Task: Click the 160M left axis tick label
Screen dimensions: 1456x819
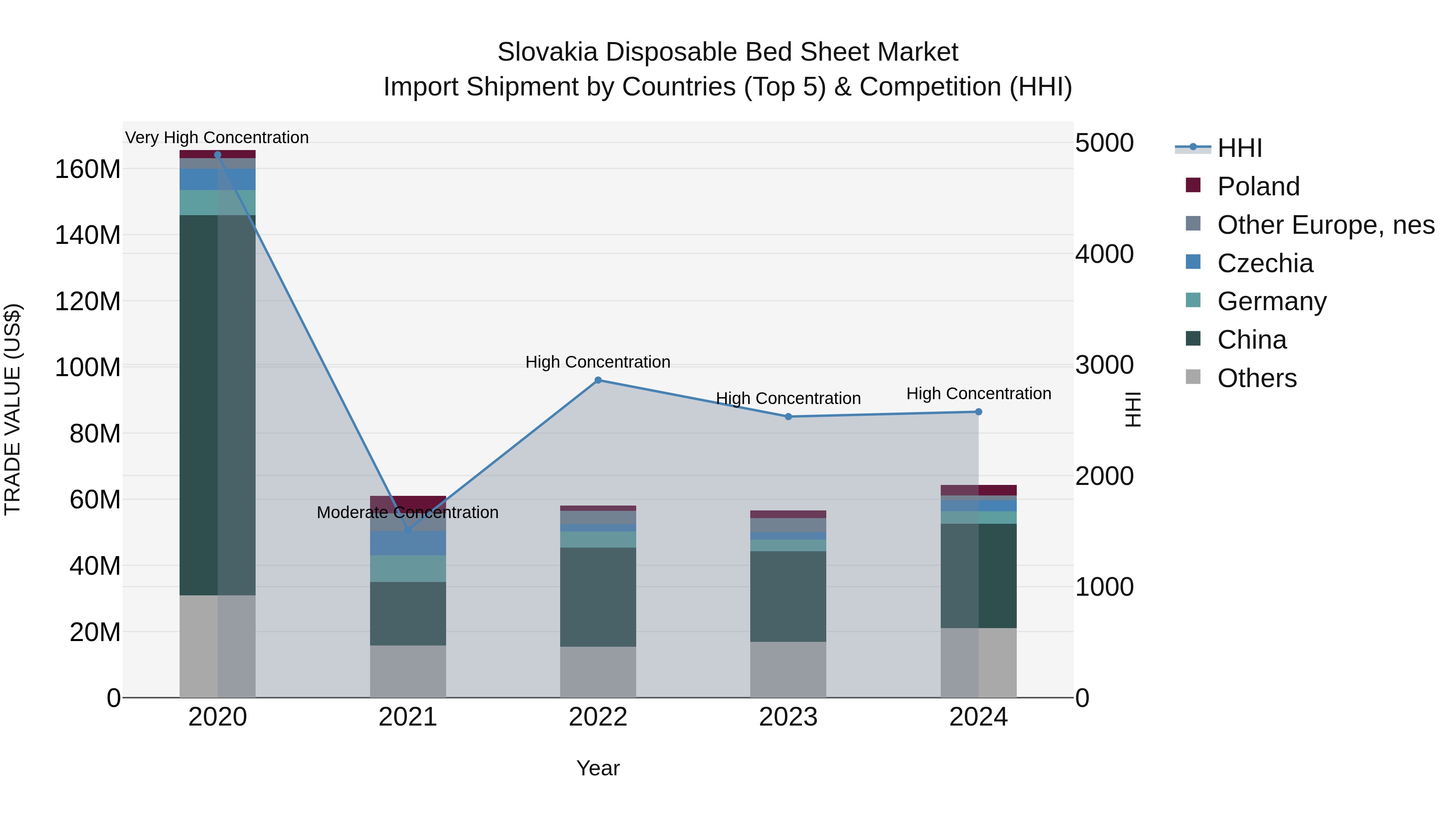Action: pos(88,169)
